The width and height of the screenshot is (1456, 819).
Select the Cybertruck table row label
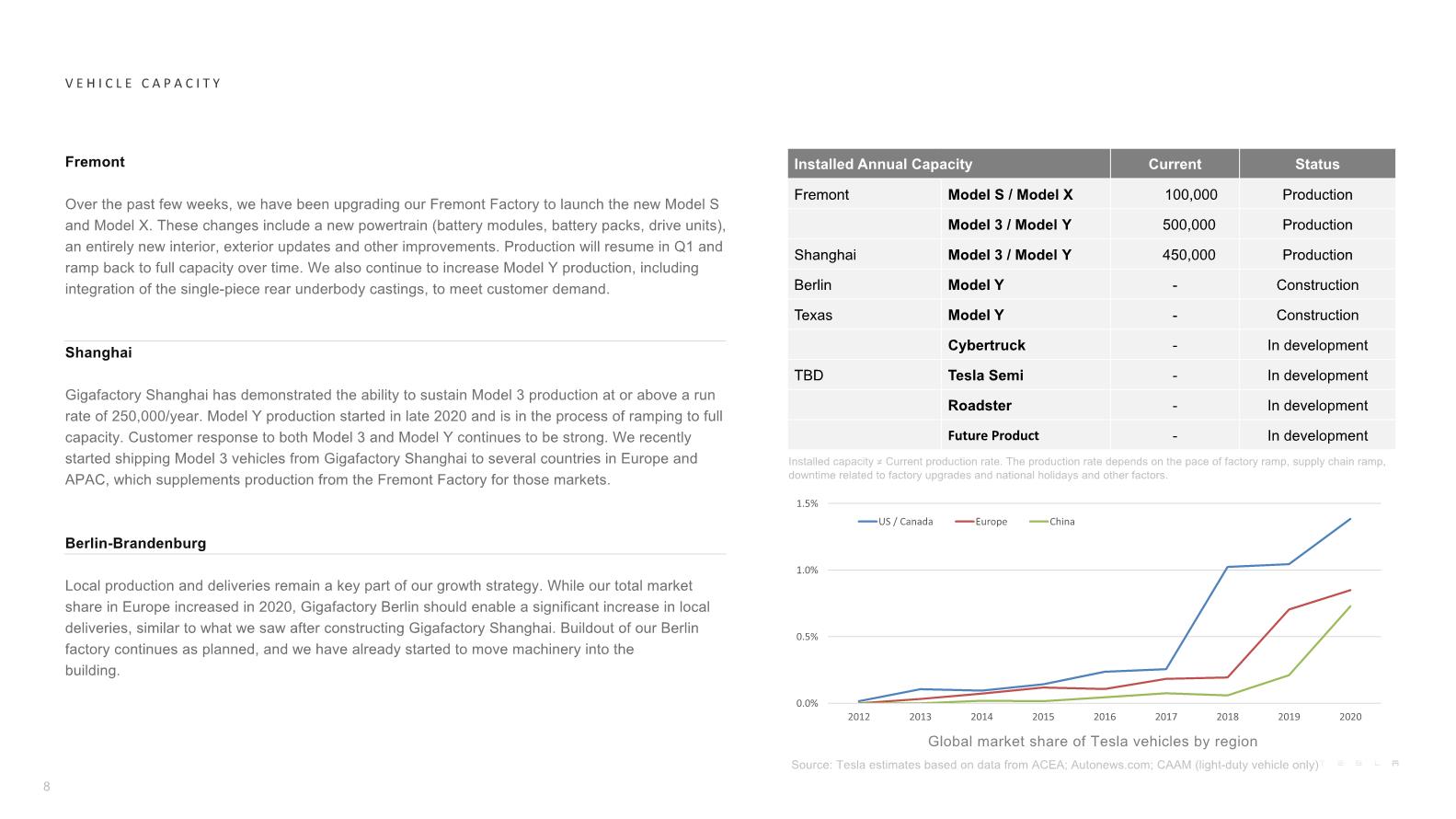coord(986,345)
